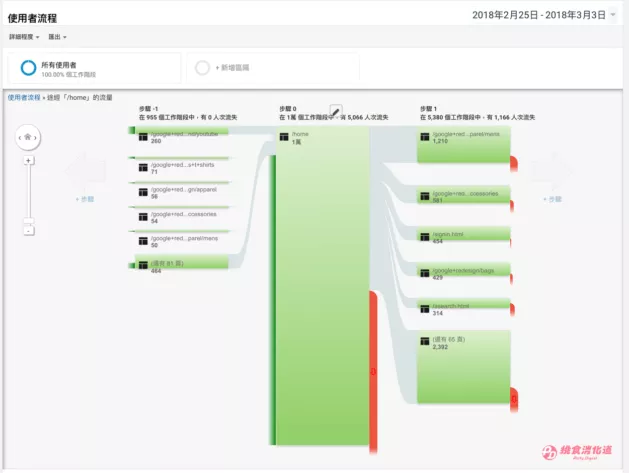Zoom in with the plus button
Screen dimensions: 629x473
pos(28,160)
